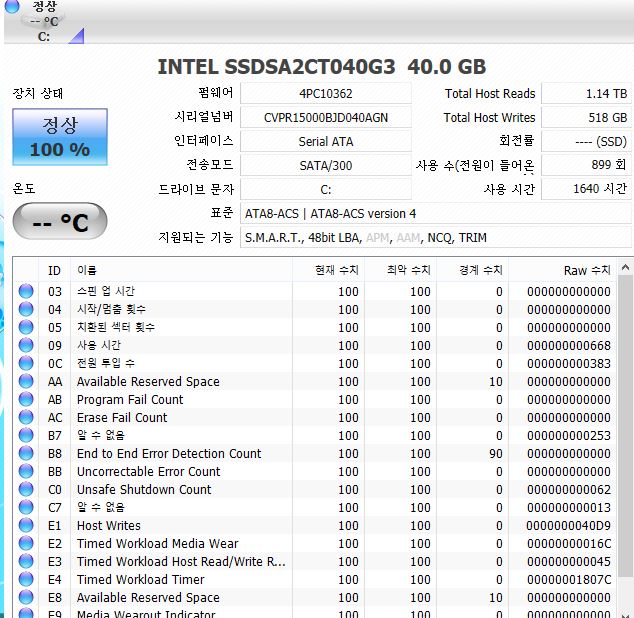Click the 이름 column header
This screenshot has height=618, width=634.
point(181,270)
